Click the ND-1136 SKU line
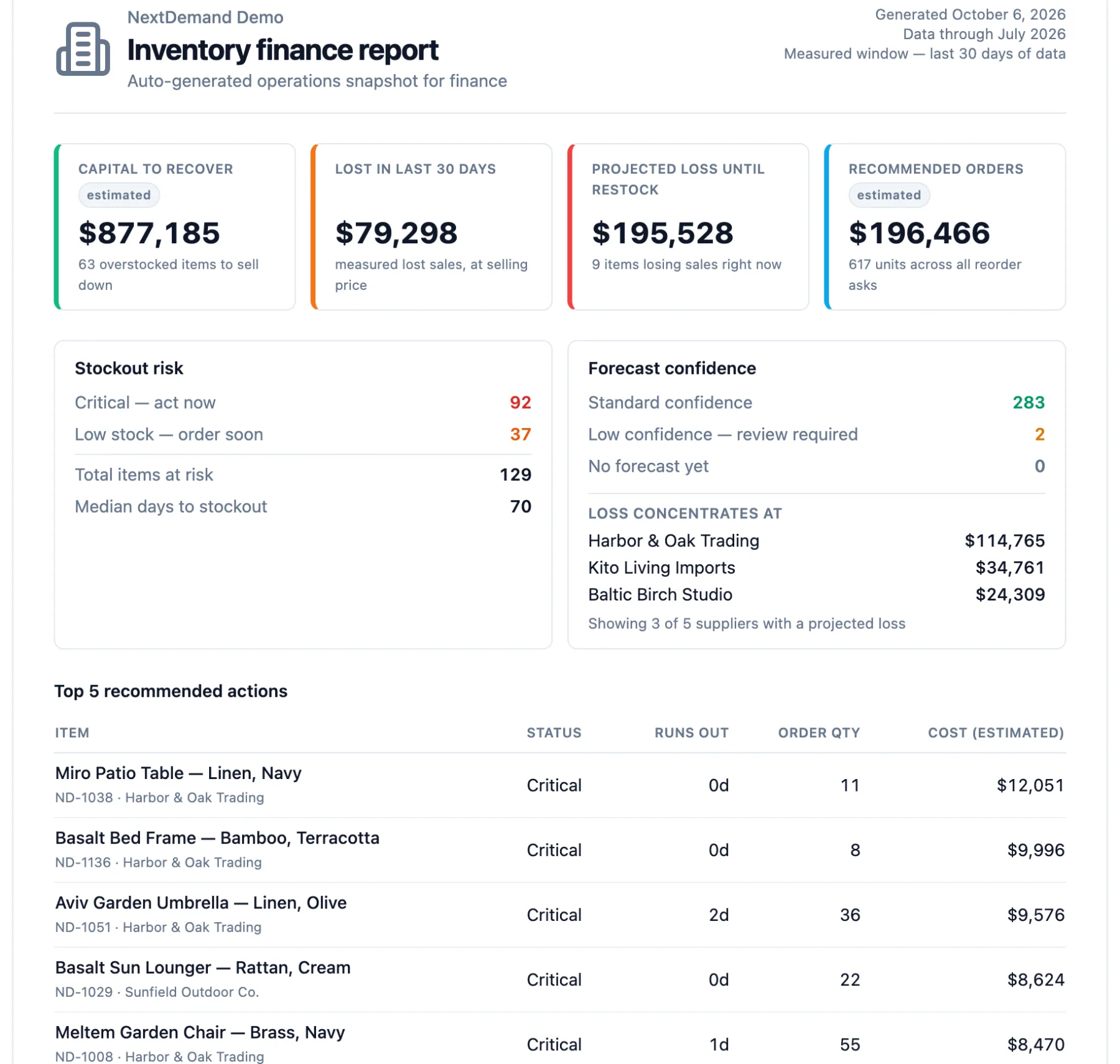The height and width of the screenshot is (1064, 1120). 158,862
